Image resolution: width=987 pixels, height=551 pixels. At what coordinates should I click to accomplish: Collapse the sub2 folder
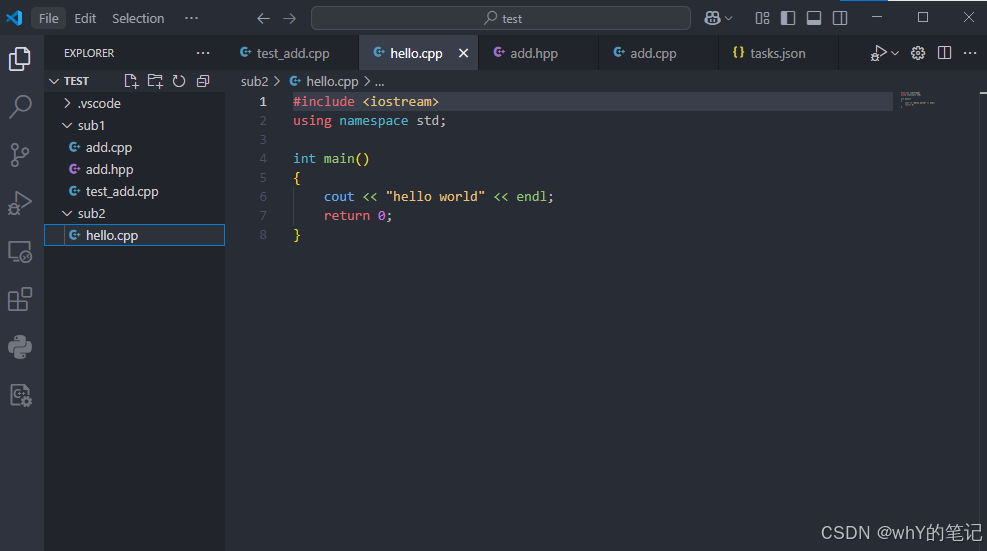pyautogui.click(x=67, y=213)
